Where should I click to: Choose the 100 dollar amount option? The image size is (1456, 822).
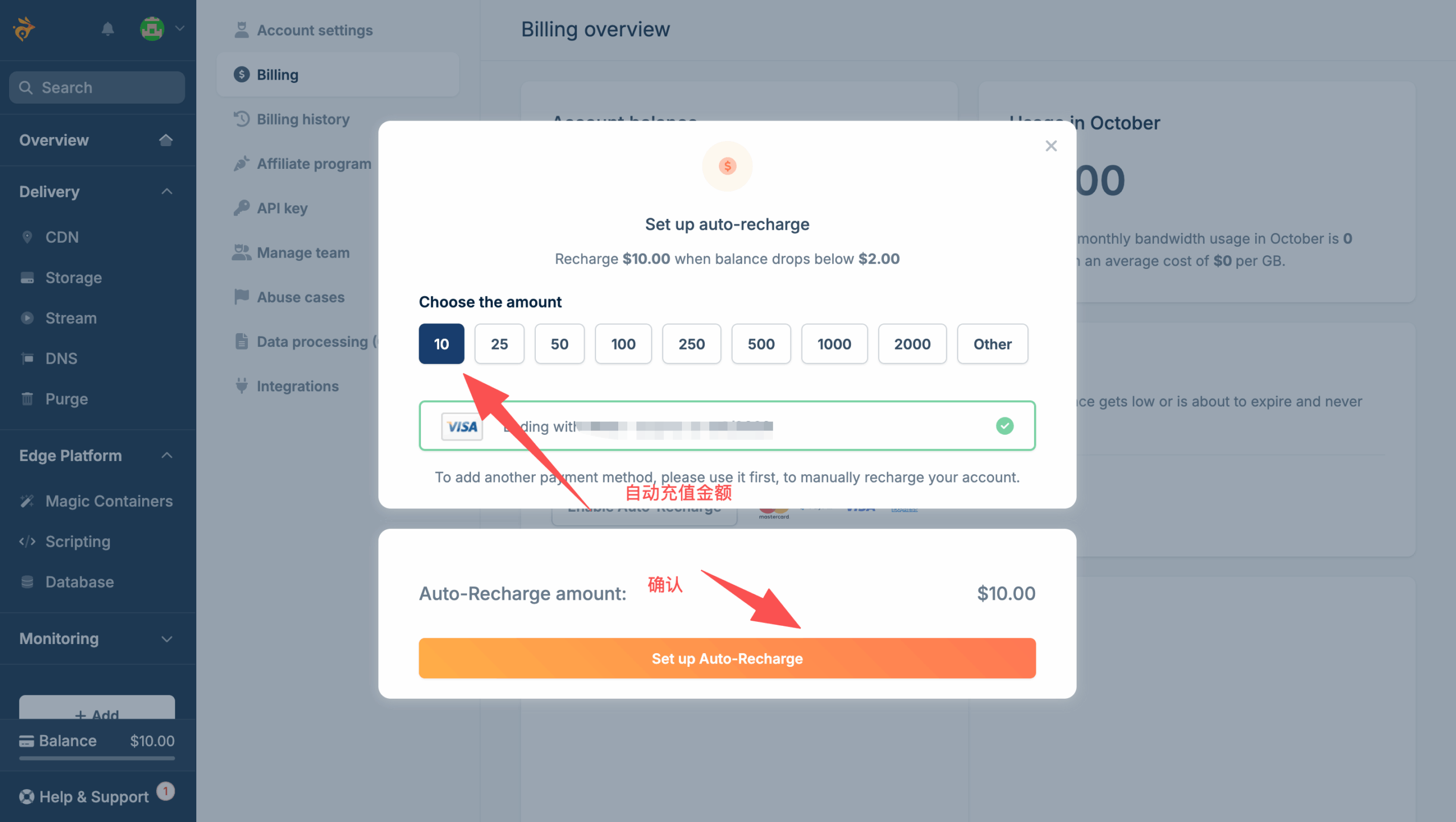(x=623, y=344)
